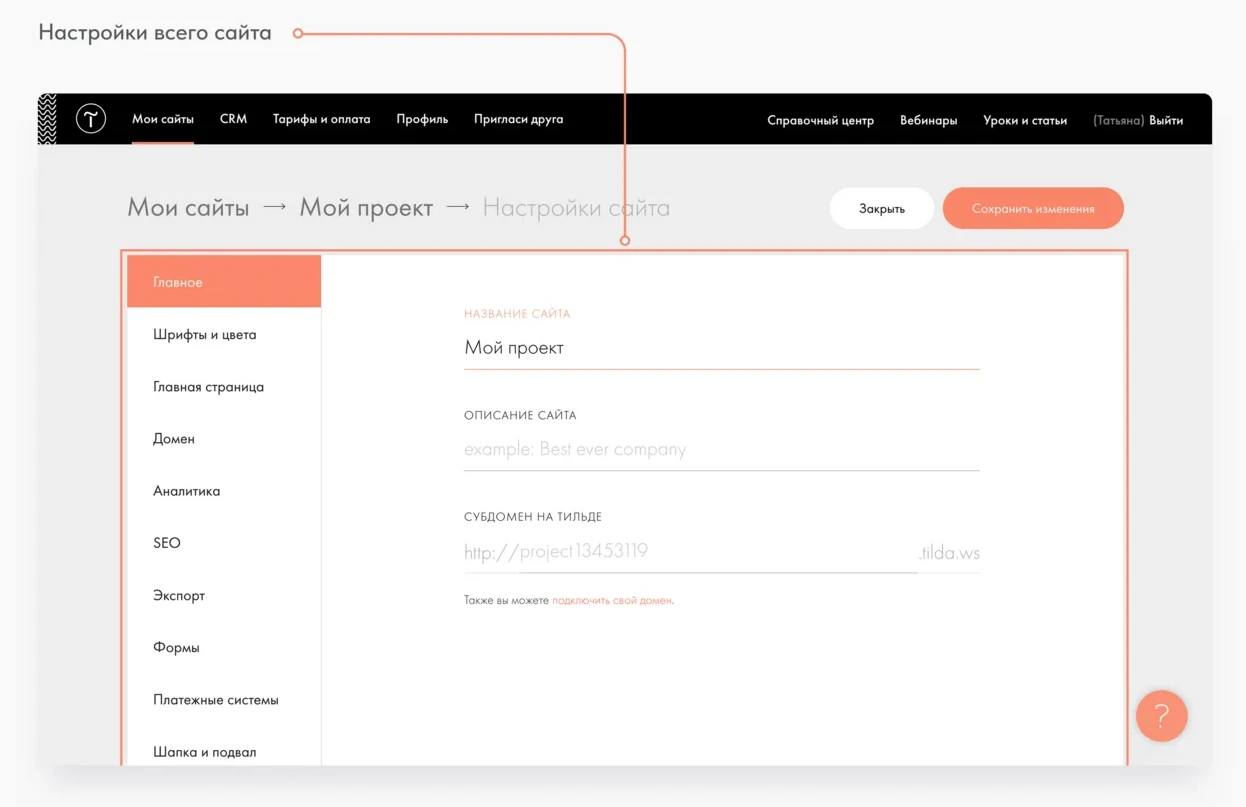Open the Аналитика settings tab
The height and width of the screenshot is (807, 1246).
[187, 491]
